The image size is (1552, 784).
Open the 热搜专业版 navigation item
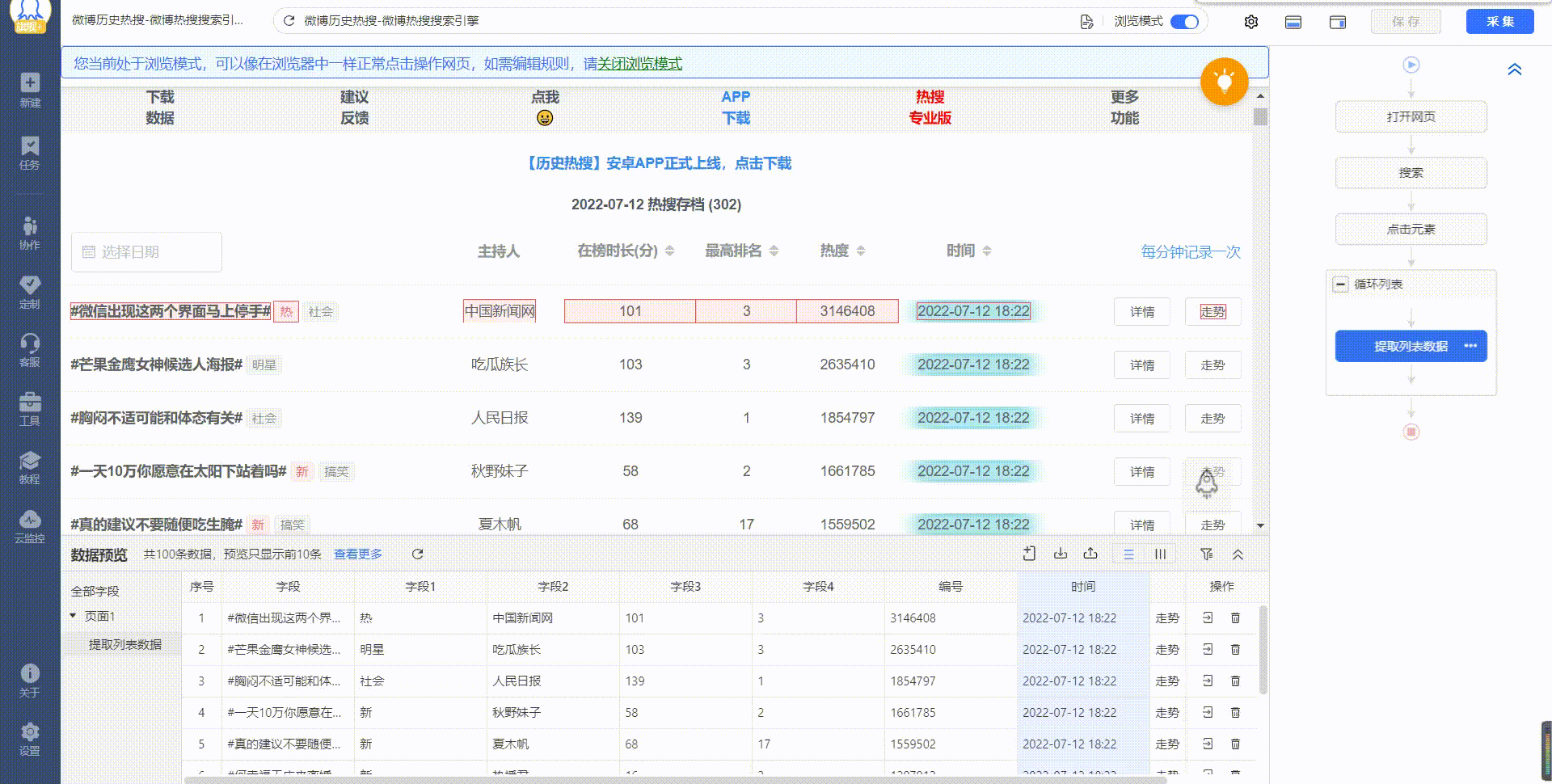tap(930, 107)
